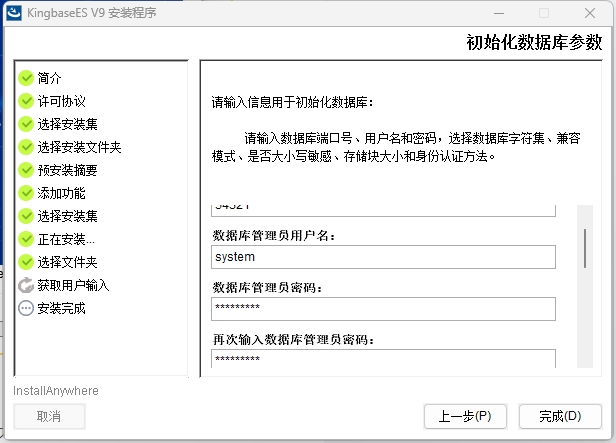616x443 pixels.
Task: Click into the 数据库管理员密码 password field
Action: click(383, 309)
